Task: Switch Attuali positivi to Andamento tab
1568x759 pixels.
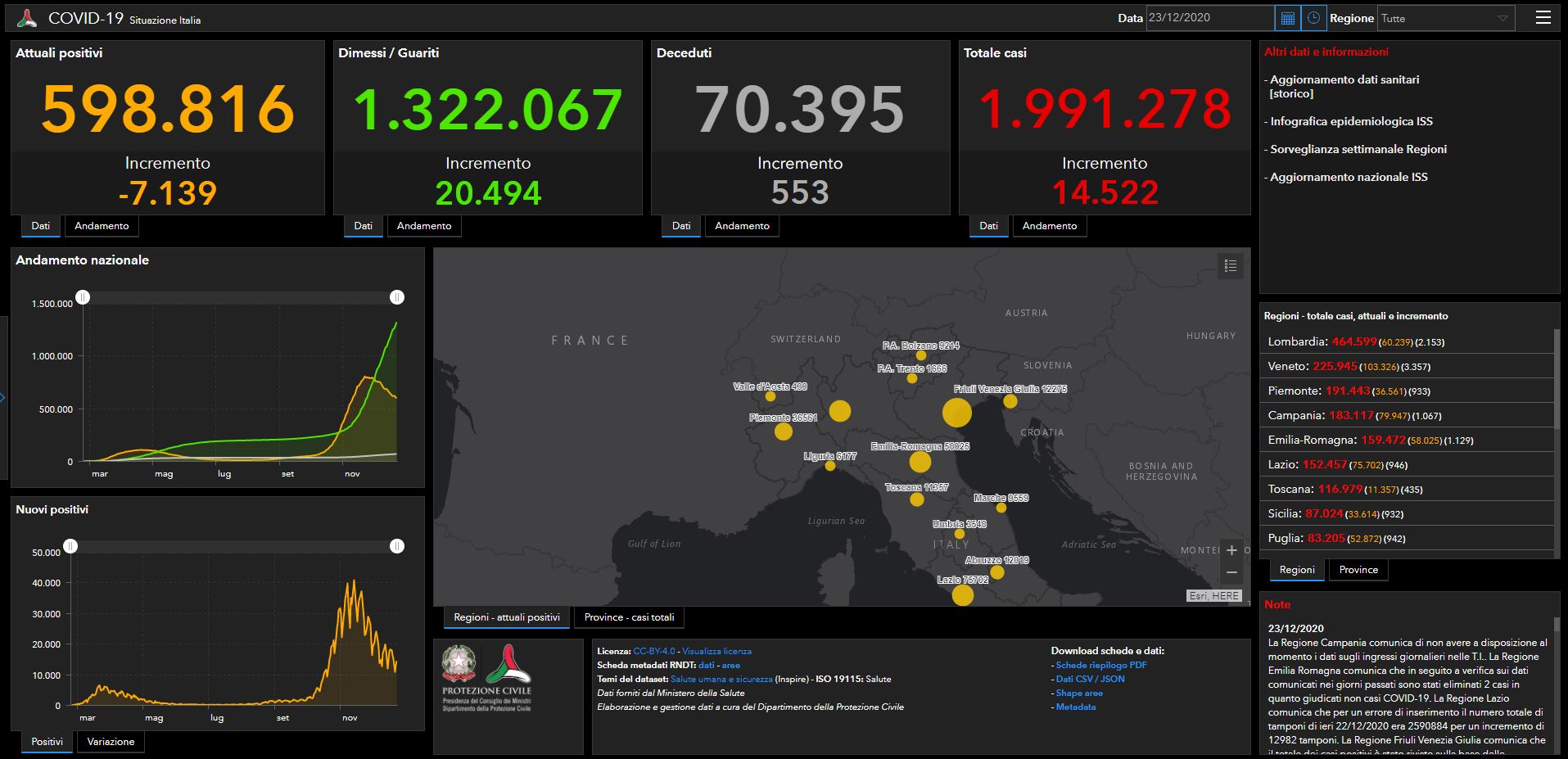Action: pyautogui.click(x=102, y=226)
